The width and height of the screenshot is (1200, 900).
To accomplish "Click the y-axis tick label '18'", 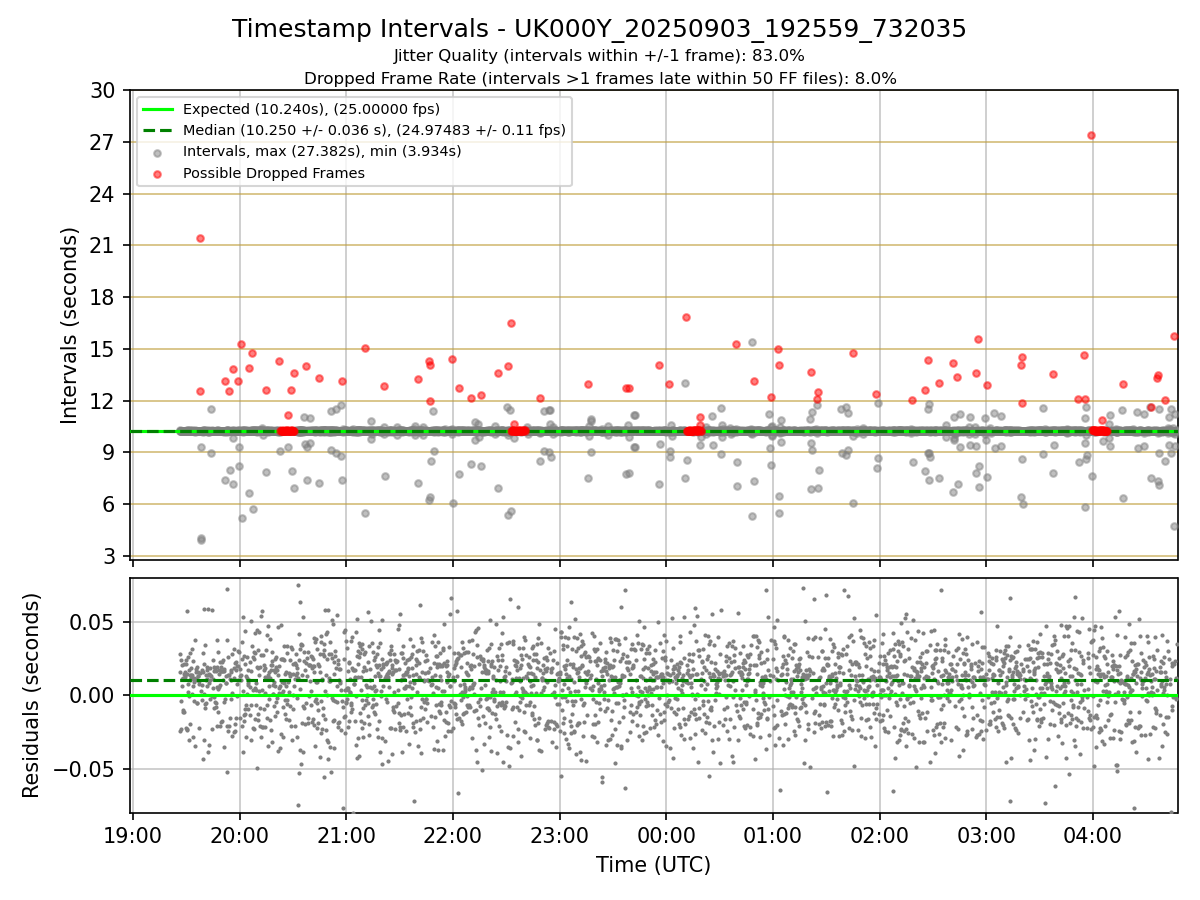I will pos(103,297).
